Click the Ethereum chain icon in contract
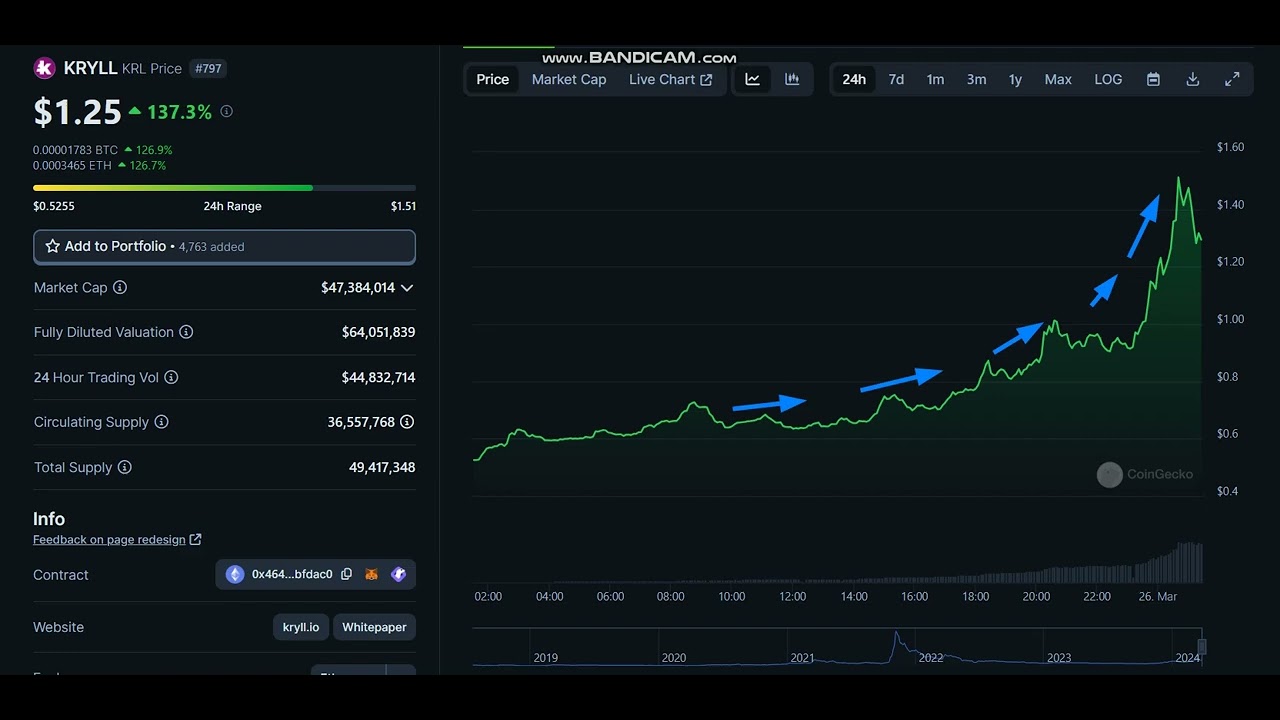The height and width of the screenshot is (720, 1280). coord(235,574)
